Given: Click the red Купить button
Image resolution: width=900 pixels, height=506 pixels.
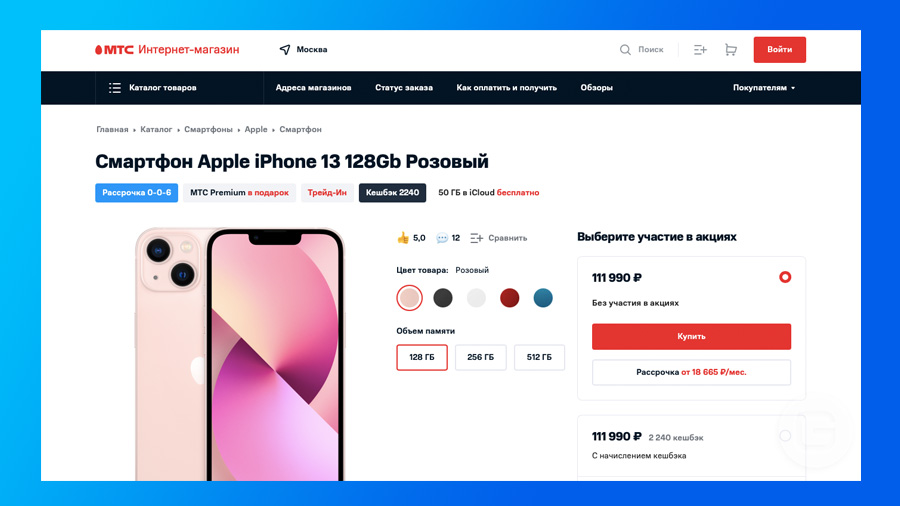Looking at the screenshot, I should [x=691, y=337].
